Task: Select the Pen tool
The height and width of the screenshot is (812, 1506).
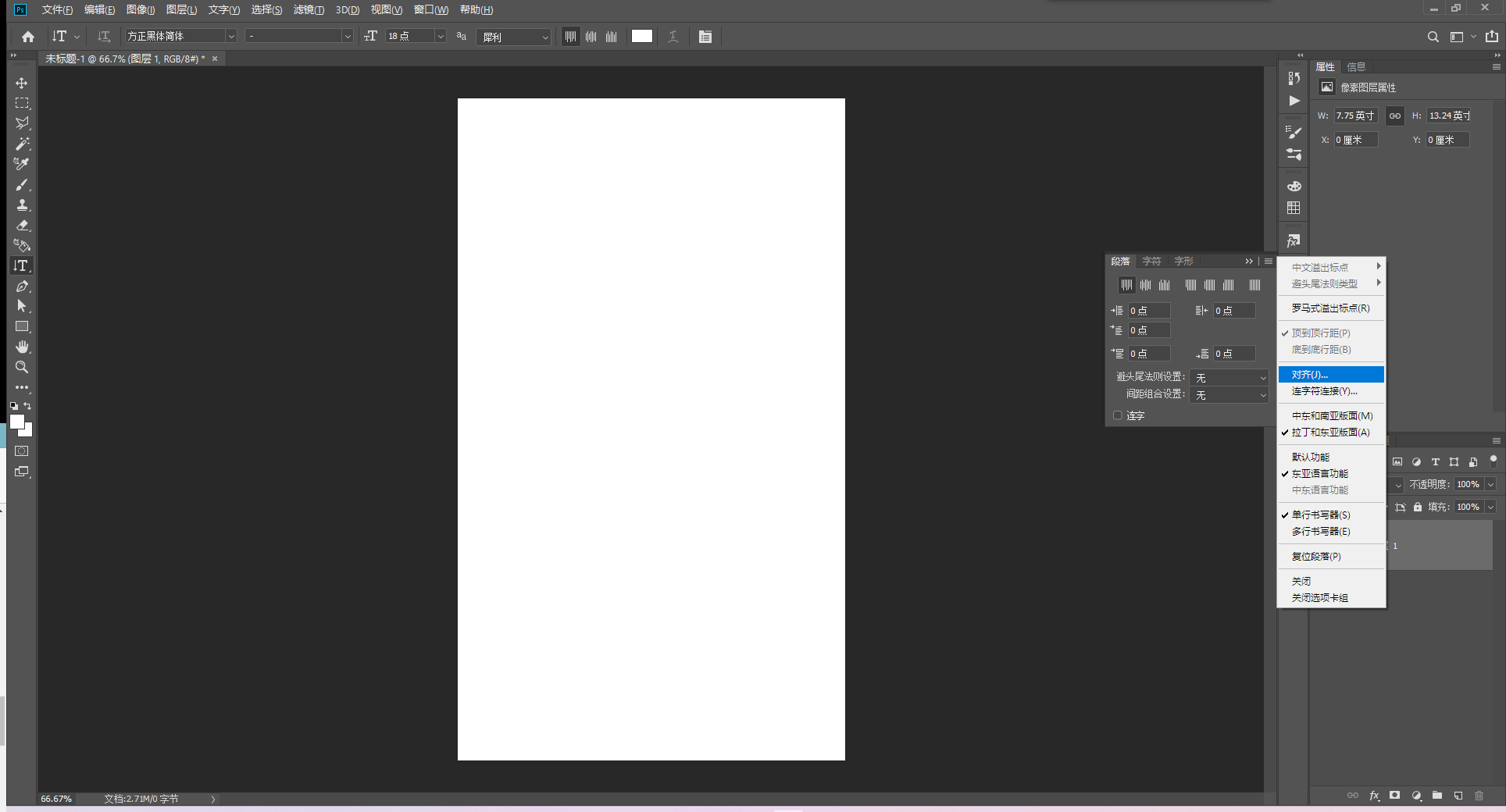Action: click(22, 286)
